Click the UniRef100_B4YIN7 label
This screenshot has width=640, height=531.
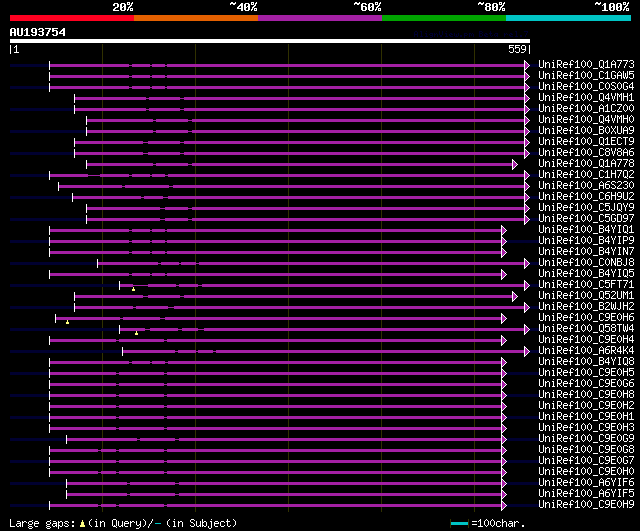click(586, 252)
